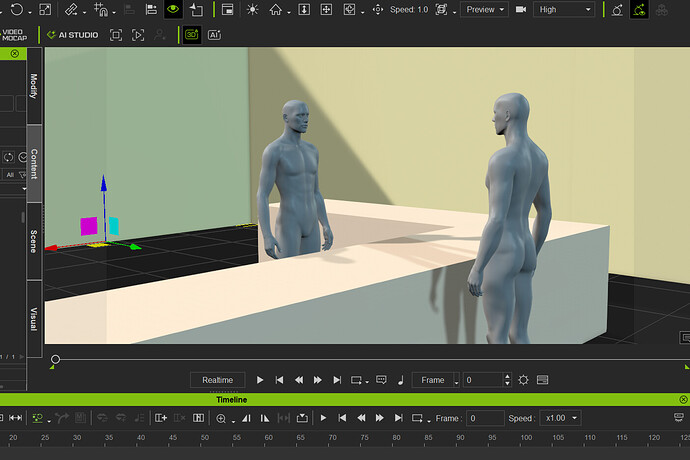The width and height of the screenshot is (690, 460).
Task: Increase frame value with stepper up arrow
Action: coord(507,377)
